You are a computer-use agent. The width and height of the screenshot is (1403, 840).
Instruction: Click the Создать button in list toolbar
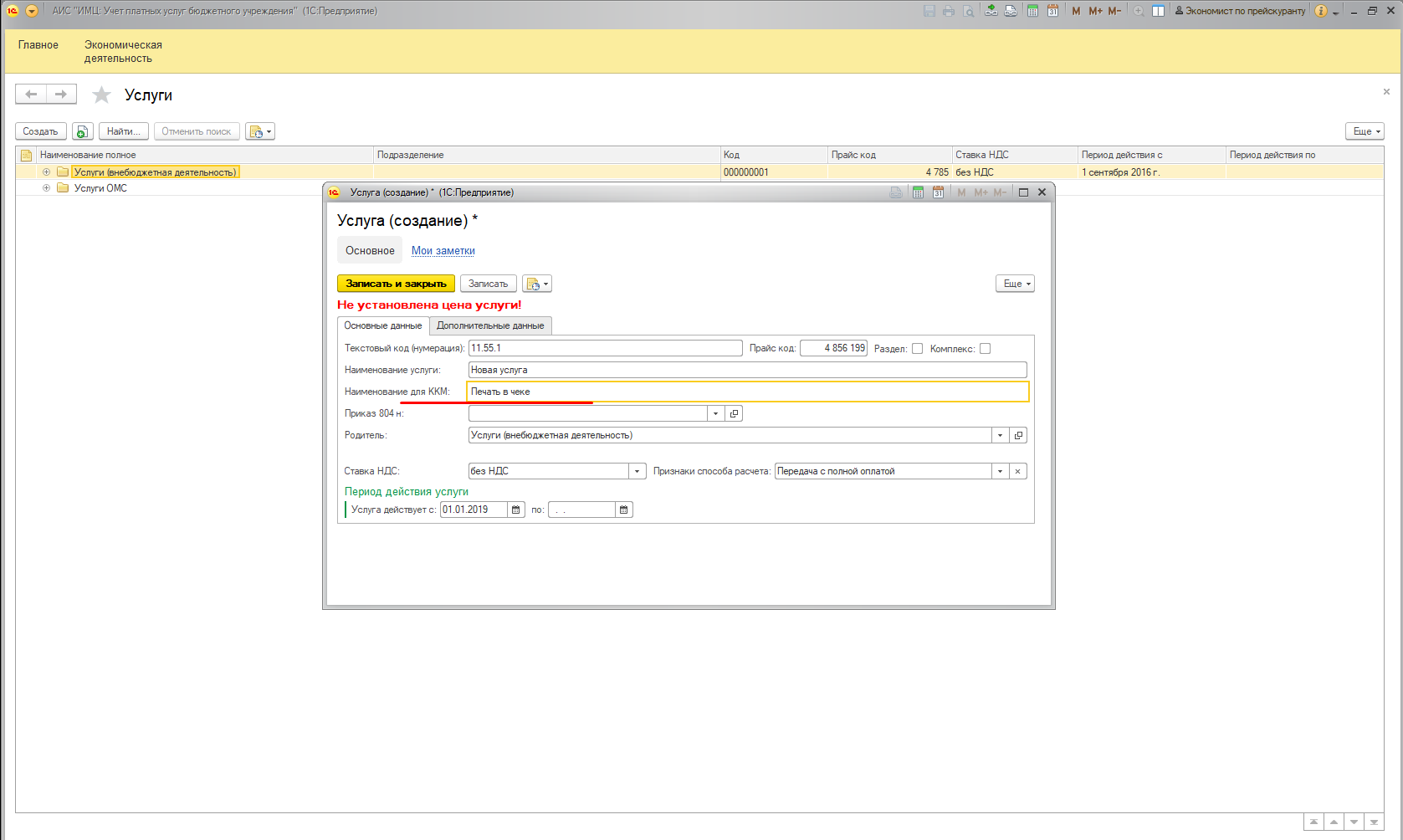[40, 131]
